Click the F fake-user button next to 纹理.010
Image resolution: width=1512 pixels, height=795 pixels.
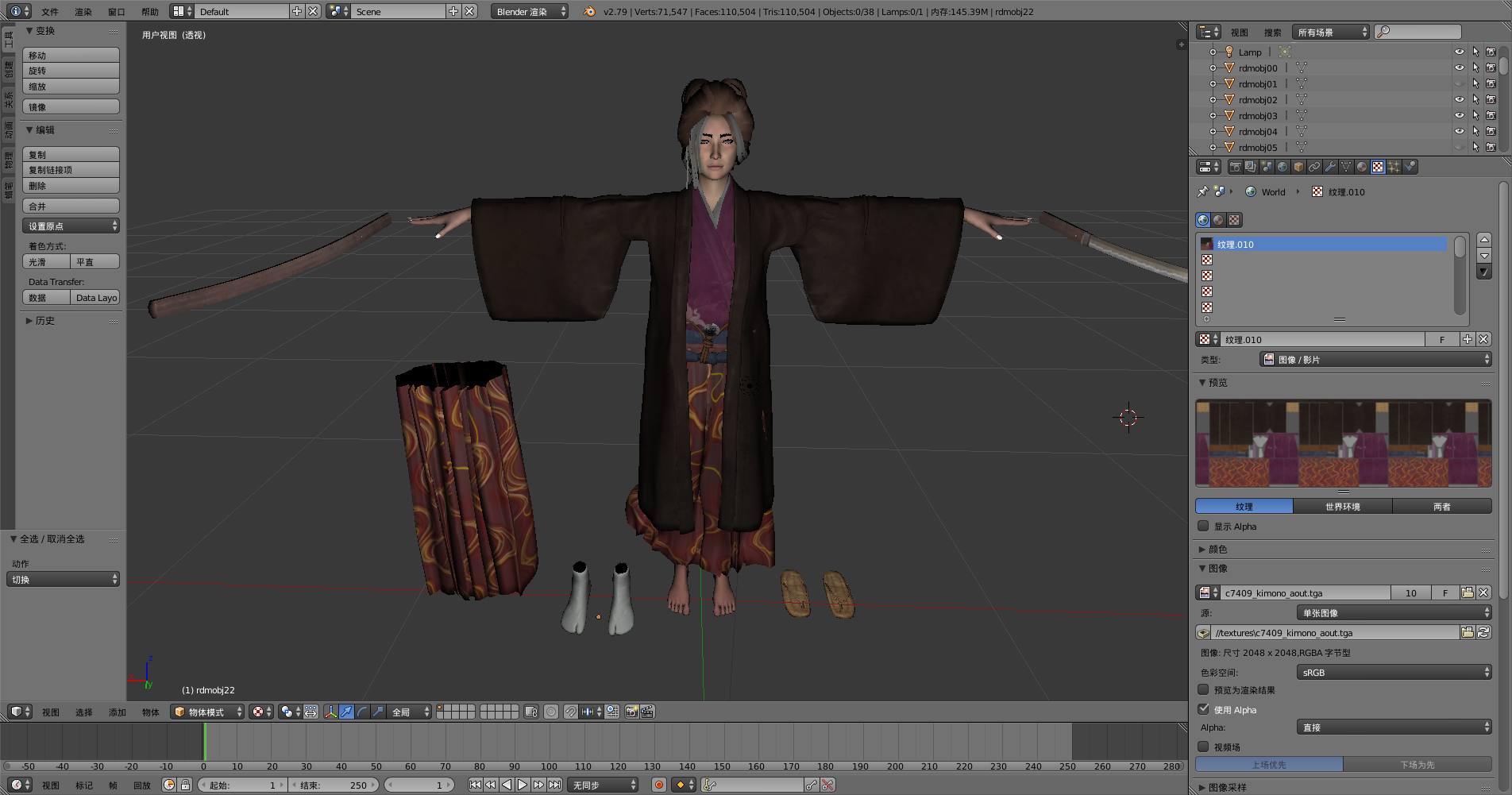[1442, 339]
